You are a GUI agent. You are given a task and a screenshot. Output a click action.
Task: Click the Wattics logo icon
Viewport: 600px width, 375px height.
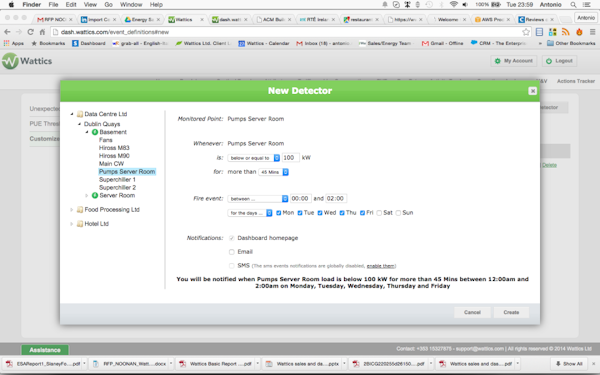[10, 61]
